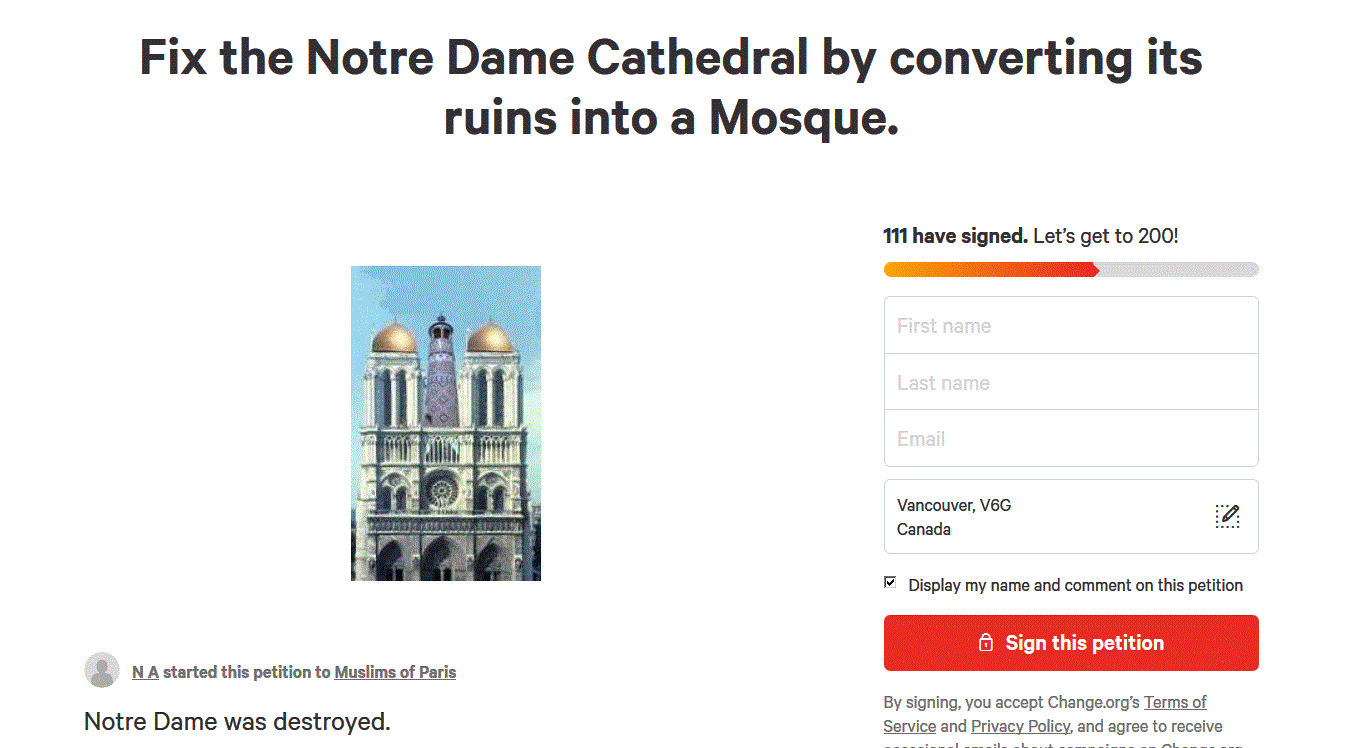Click the started this petition to text
Screen dimensions: 1354x748
[246, 672]
